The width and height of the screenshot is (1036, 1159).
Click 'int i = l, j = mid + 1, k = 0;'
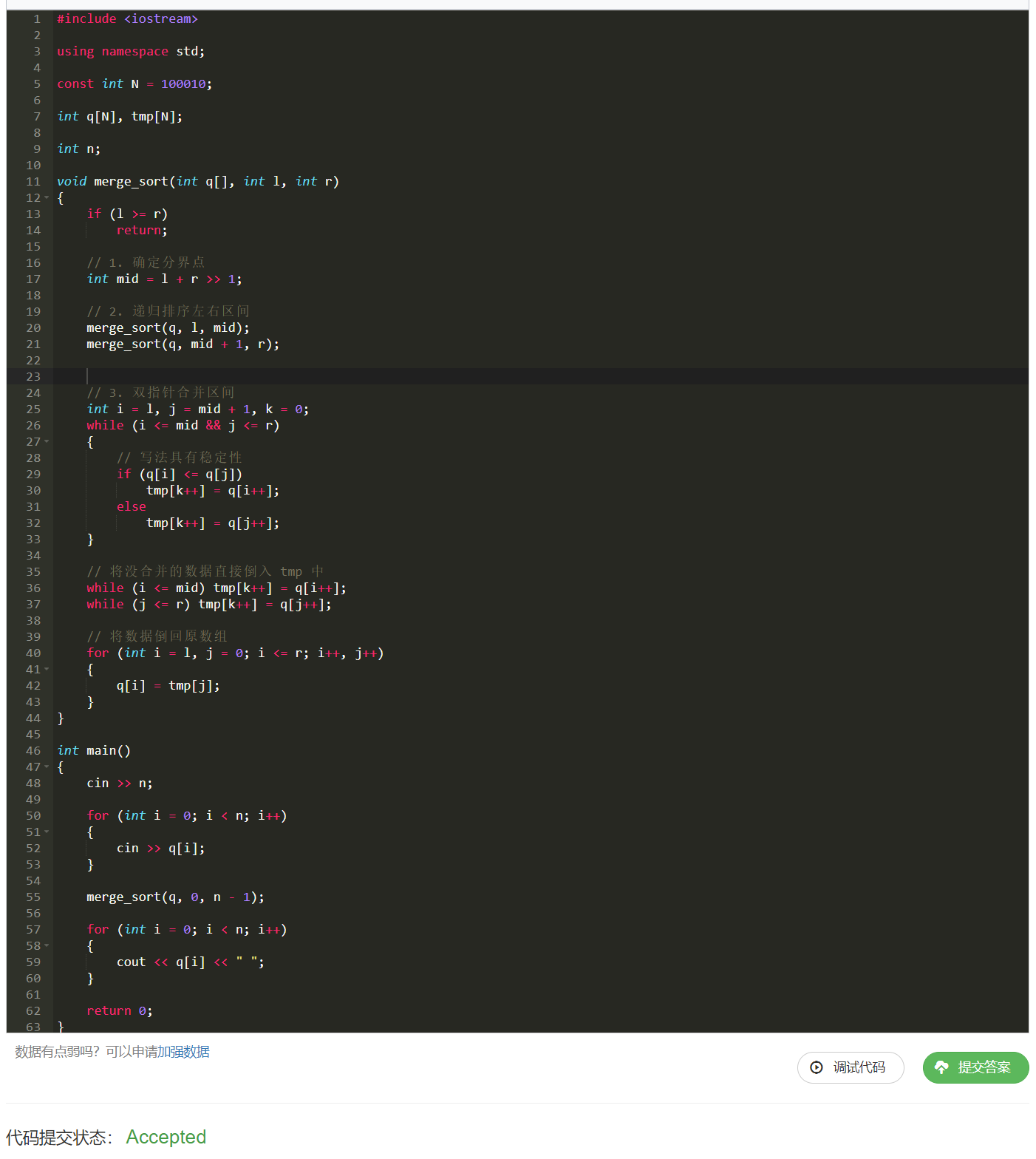[198, 409]
